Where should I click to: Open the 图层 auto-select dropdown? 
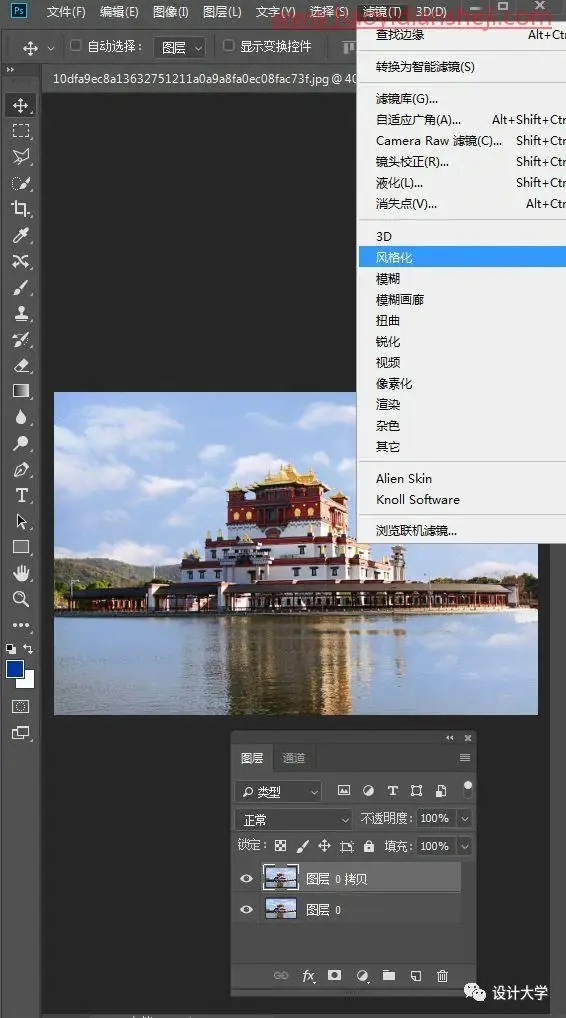click(180, 47)
